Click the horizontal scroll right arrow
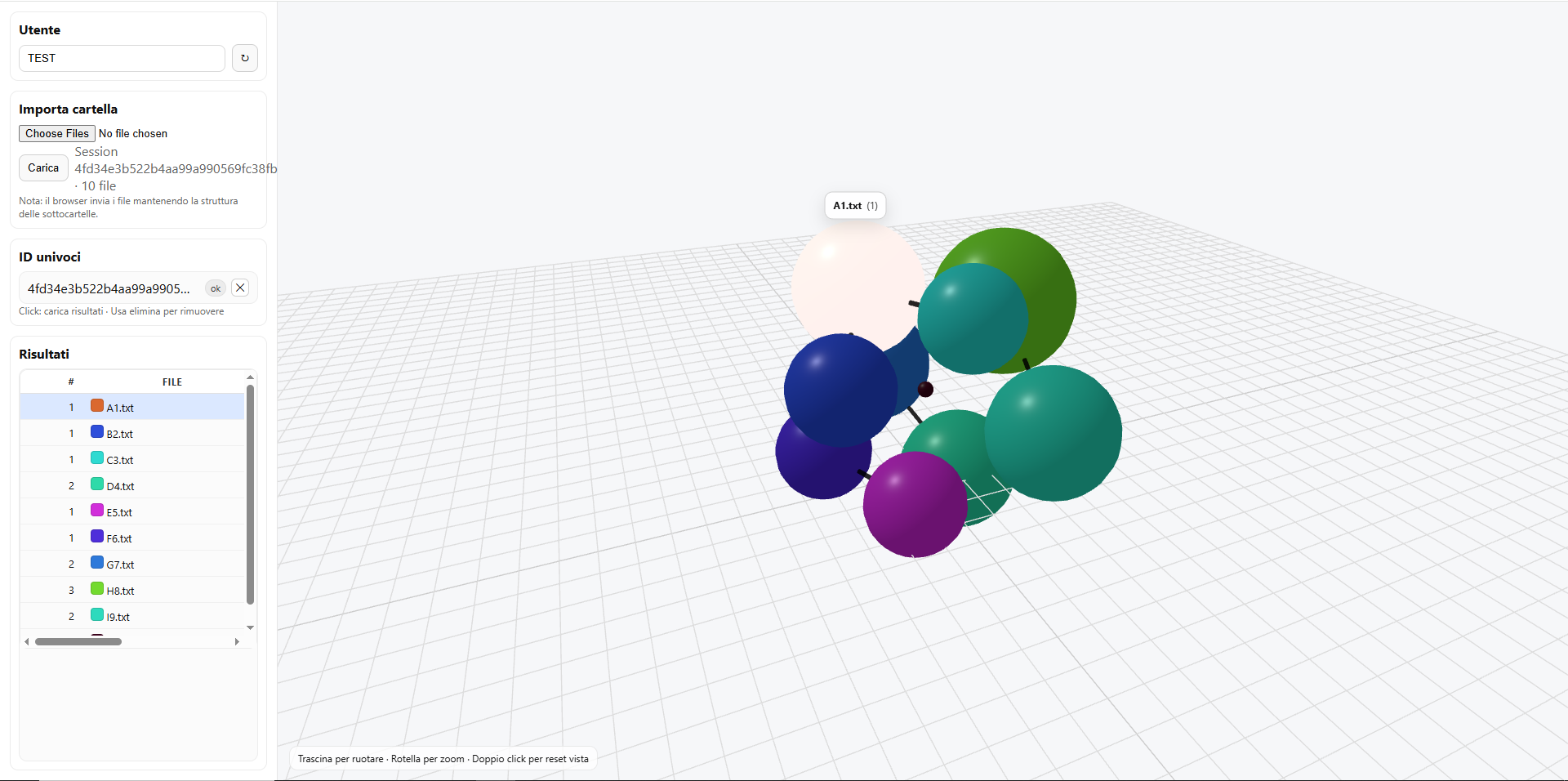This screenshot has width=1568, height=781. tap(237, 641)
